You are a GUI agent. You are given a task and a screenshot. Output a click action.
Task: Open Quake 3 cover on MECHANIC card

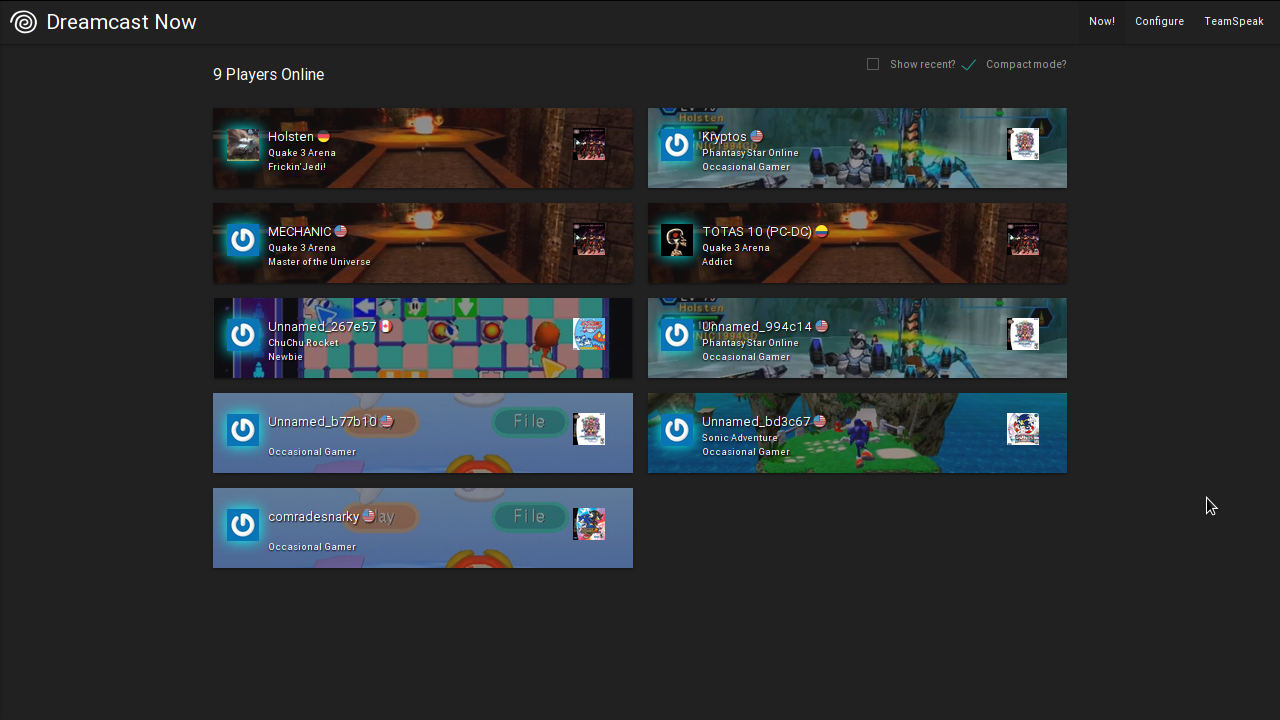coord(589,239)
